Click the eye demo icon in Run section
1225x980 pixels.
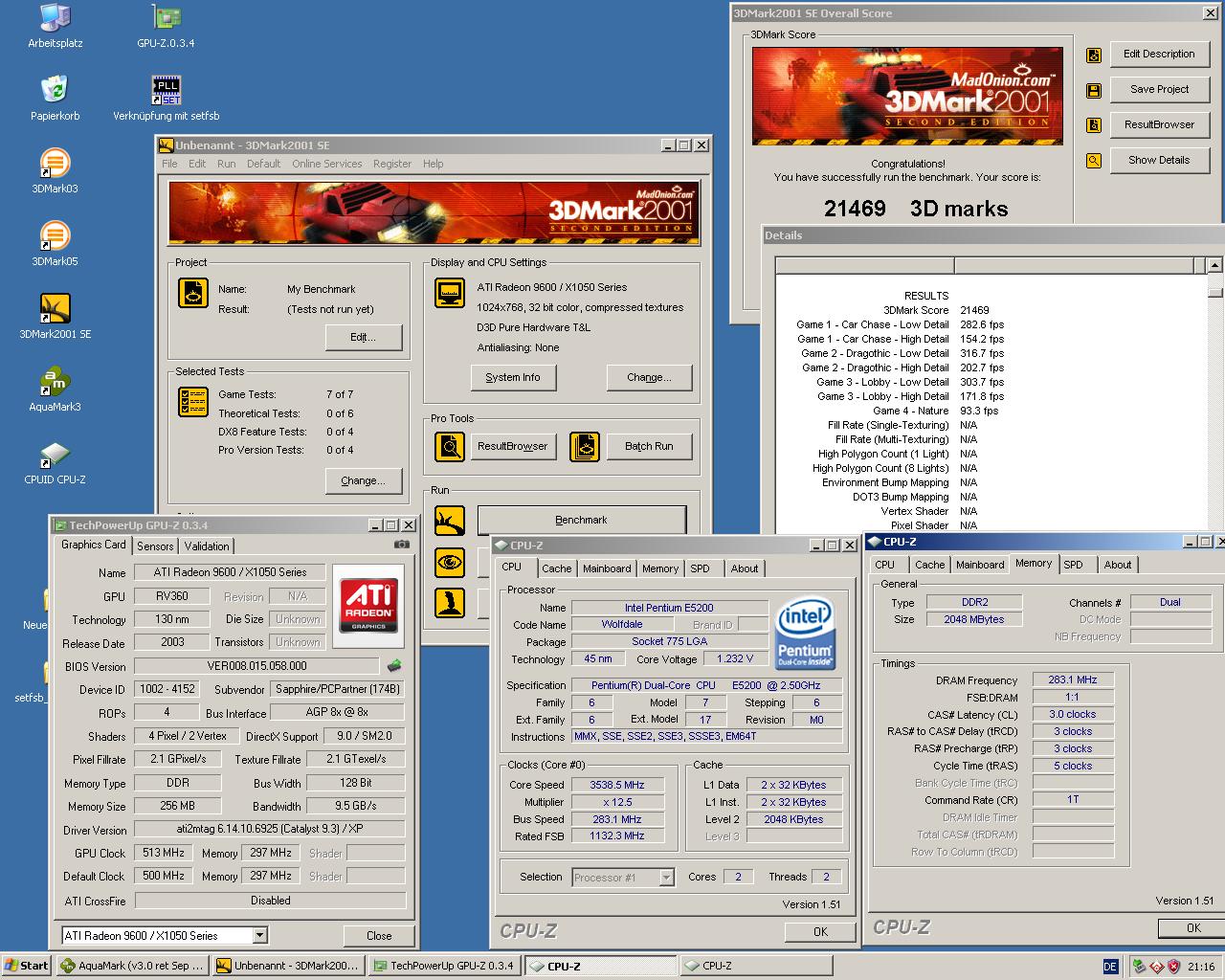[x=450, y=562]
